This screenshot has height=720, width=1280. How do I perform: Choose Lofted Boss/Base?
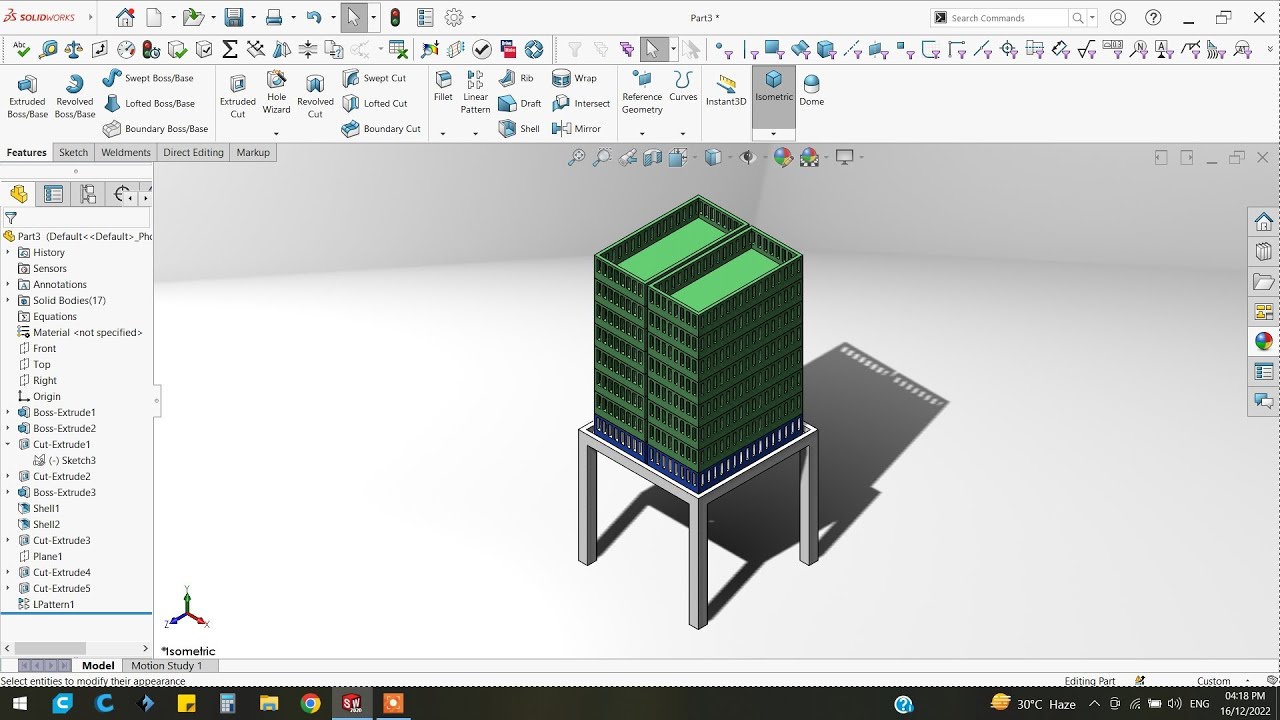pos(148,103)
